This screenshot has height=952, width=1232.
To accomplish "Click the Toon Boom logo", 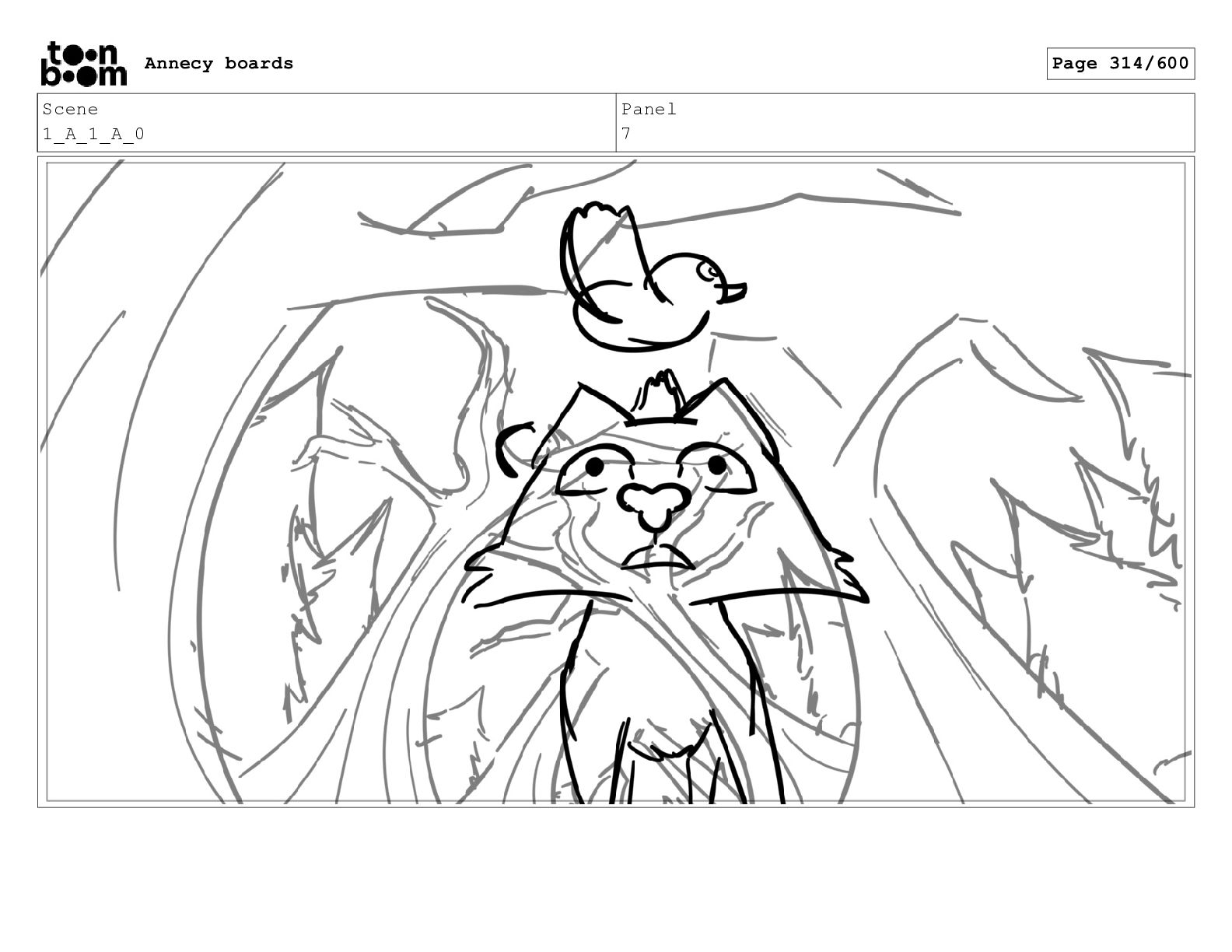I will point(83,64).
